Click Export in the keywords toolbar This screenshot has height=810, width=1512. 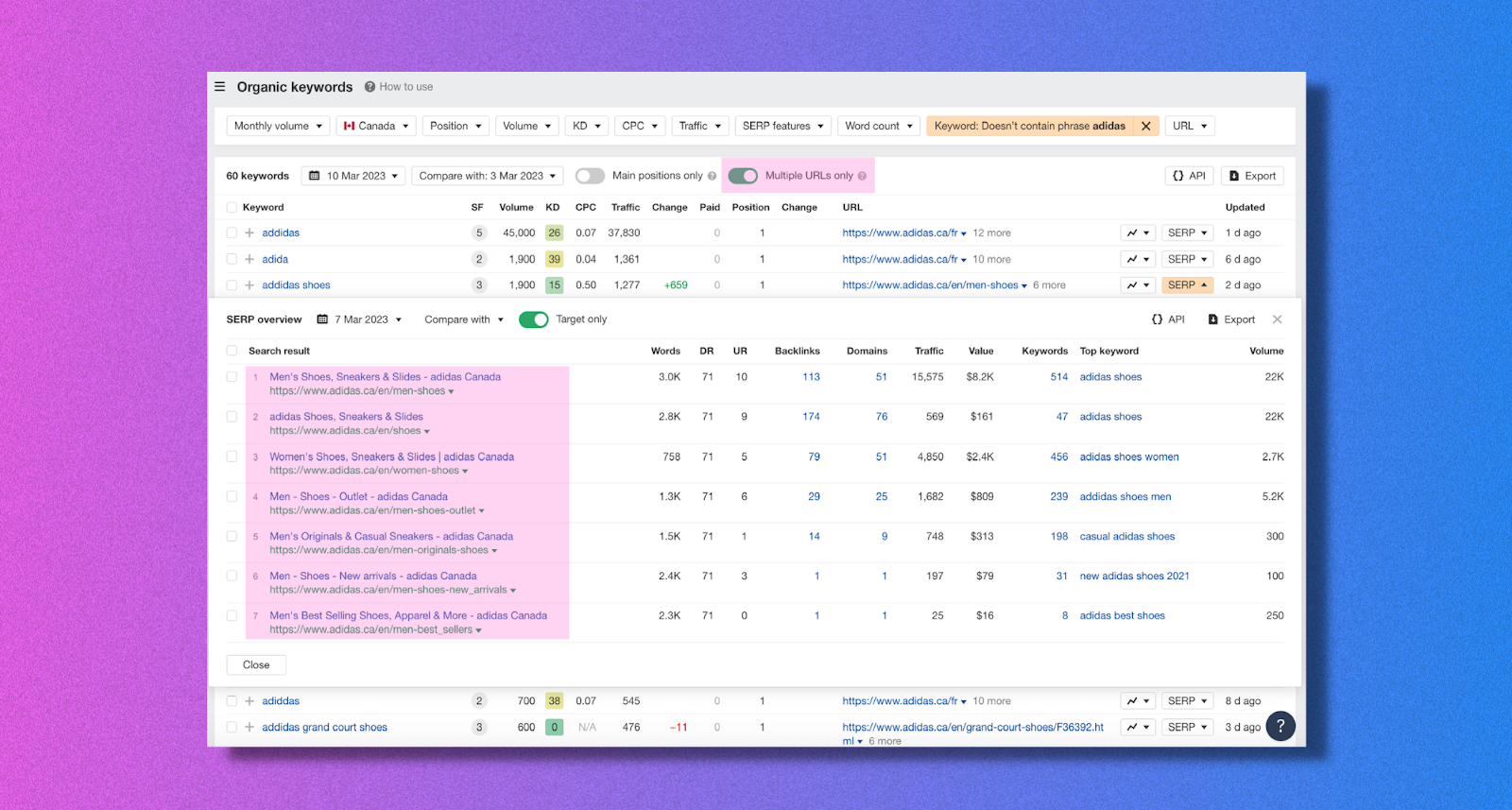pos(1252,176)
